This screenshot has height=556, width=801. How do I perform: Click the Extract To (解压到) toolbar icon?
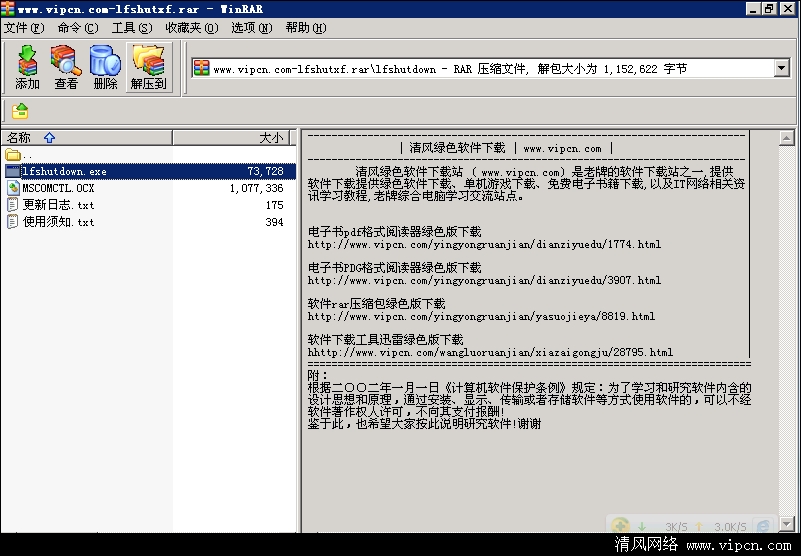(149, 67)
